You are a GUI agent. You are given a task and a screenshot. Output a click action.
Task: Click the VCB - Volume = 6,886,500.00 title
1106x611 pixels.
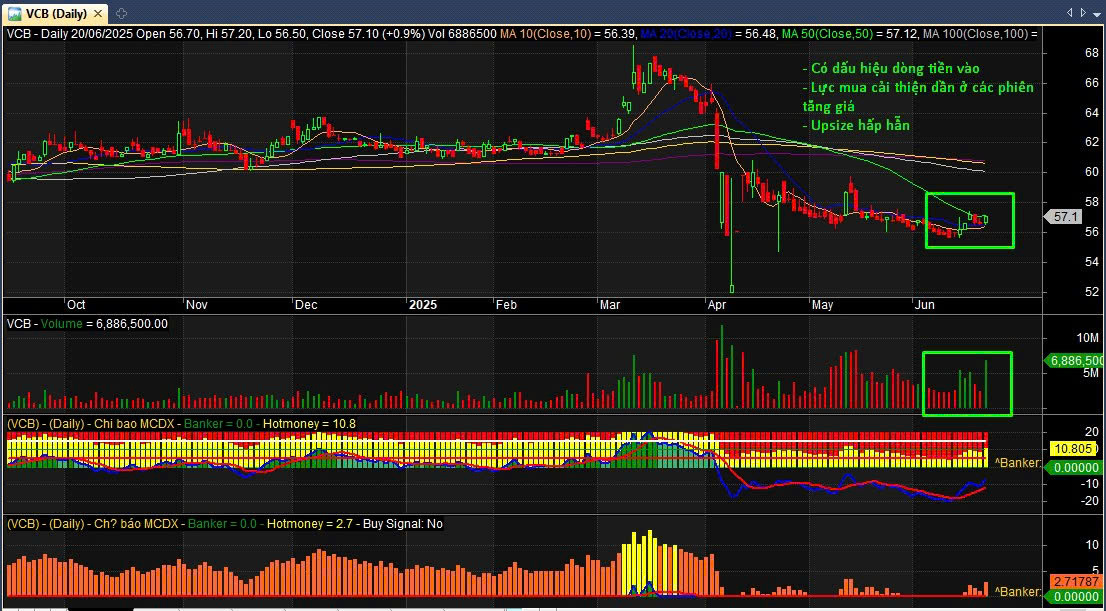pos(87,323)
